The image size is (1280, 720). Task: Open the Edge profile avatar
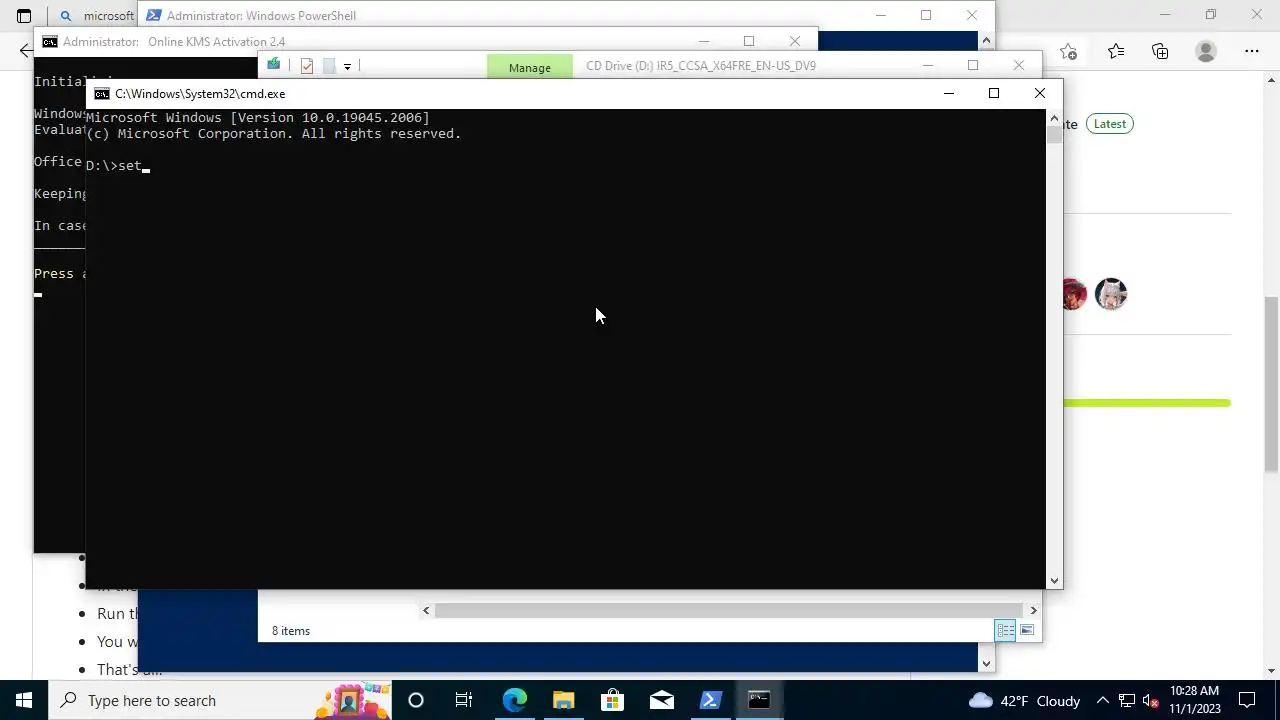pyautogui.click(x=1206, y=52)
